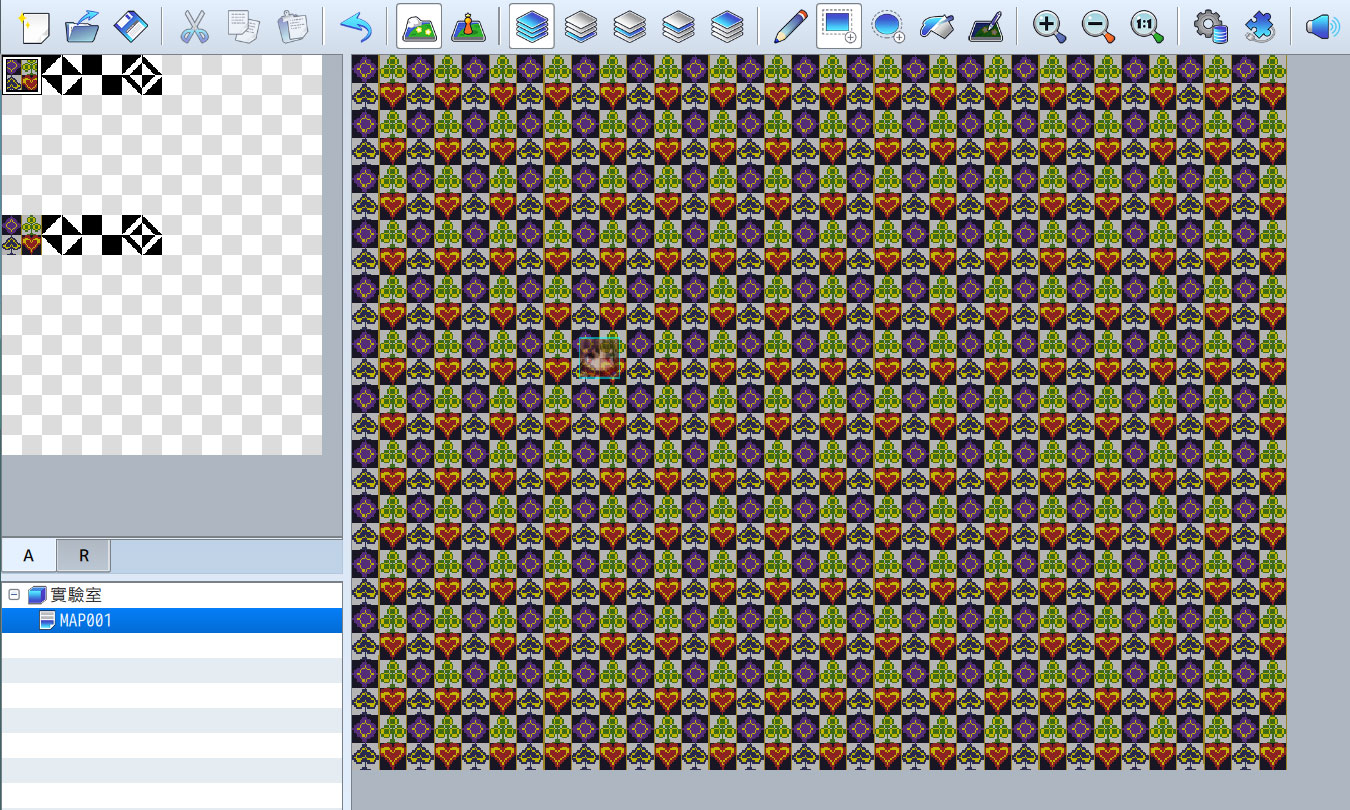
Task: Pick the card-suits tile in the lower palette row
Action: pos(22,235)
